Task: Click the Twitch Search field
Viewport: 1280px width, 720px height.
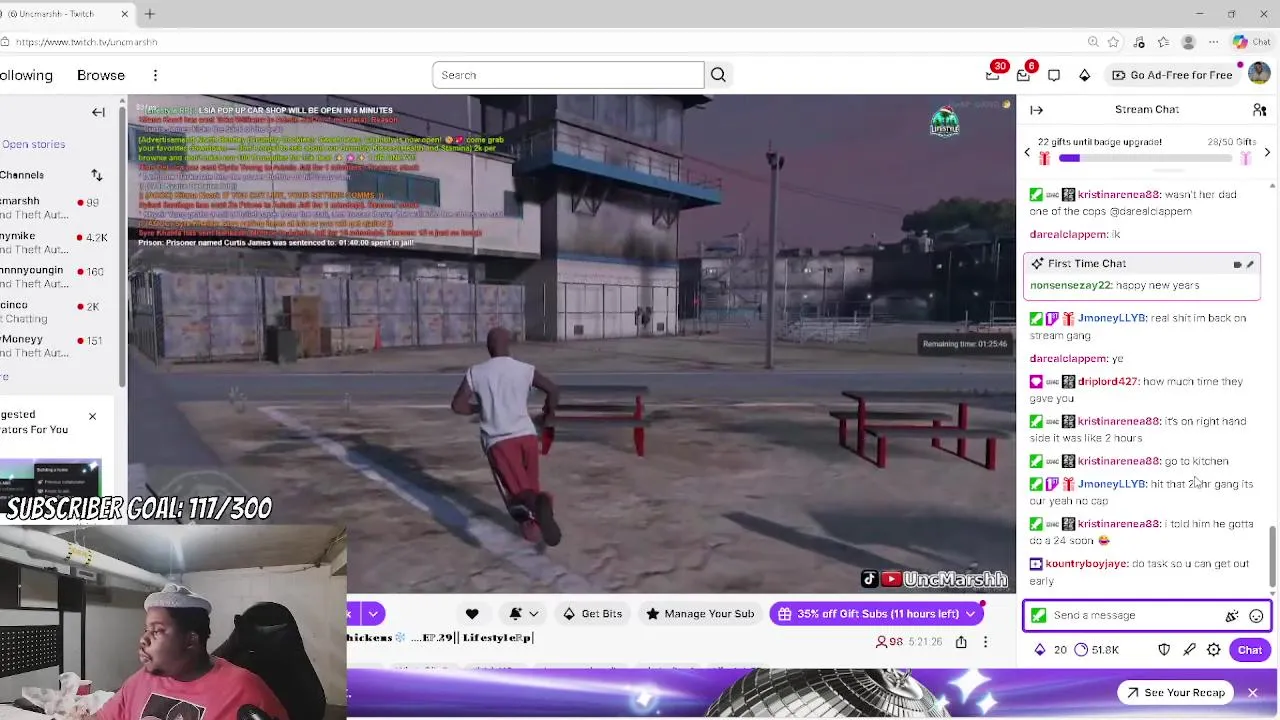Action: point(568,75)
